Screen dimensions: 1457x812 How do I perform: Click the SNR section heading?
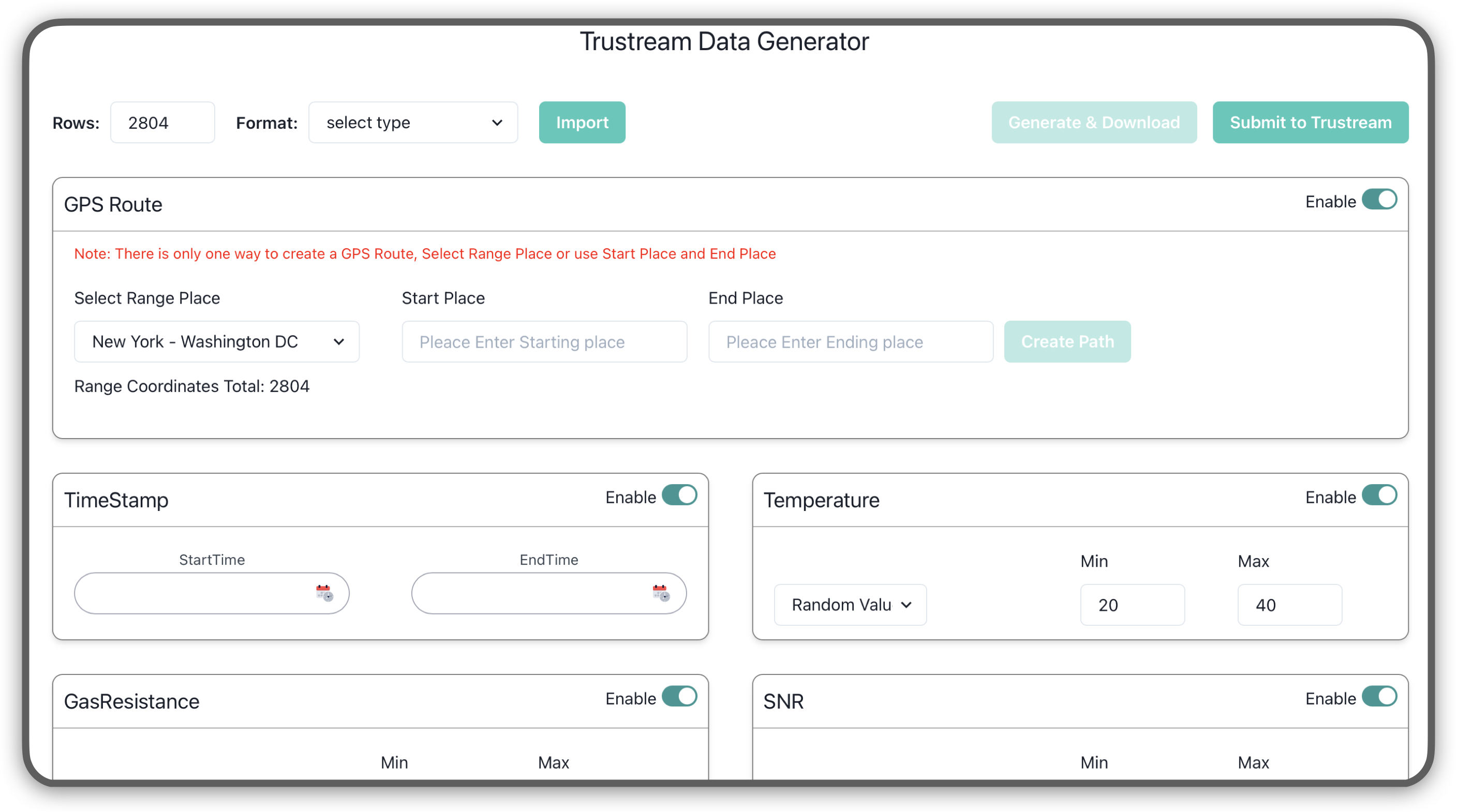(783, 702)
